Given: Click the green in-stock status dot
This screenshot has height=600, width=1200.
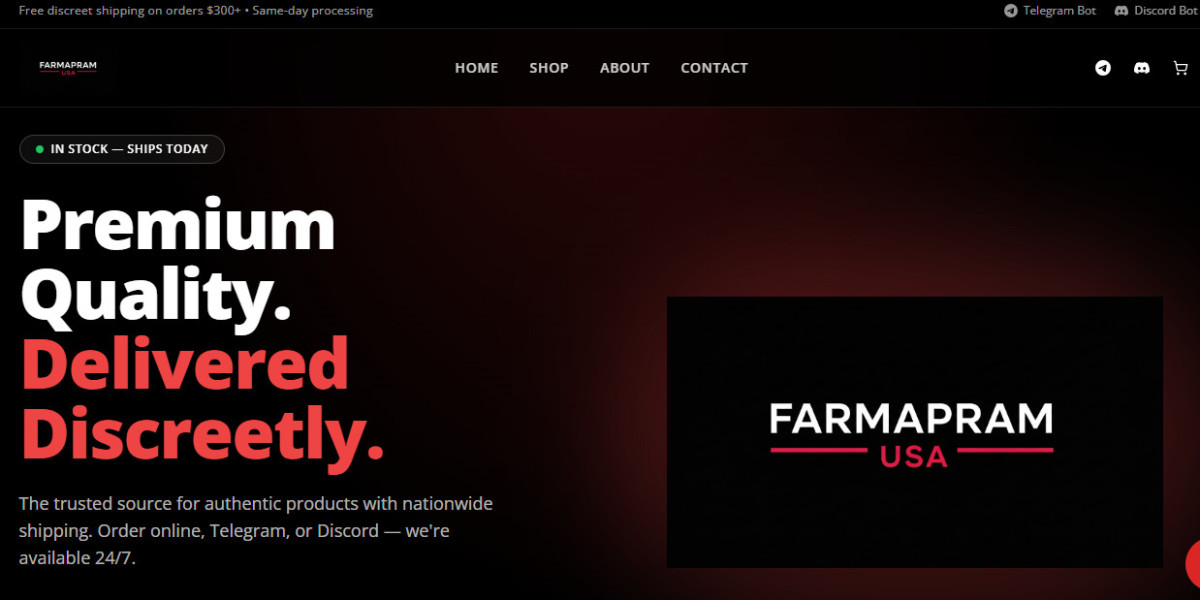Looking at the screenshot, I should [40, 149].
